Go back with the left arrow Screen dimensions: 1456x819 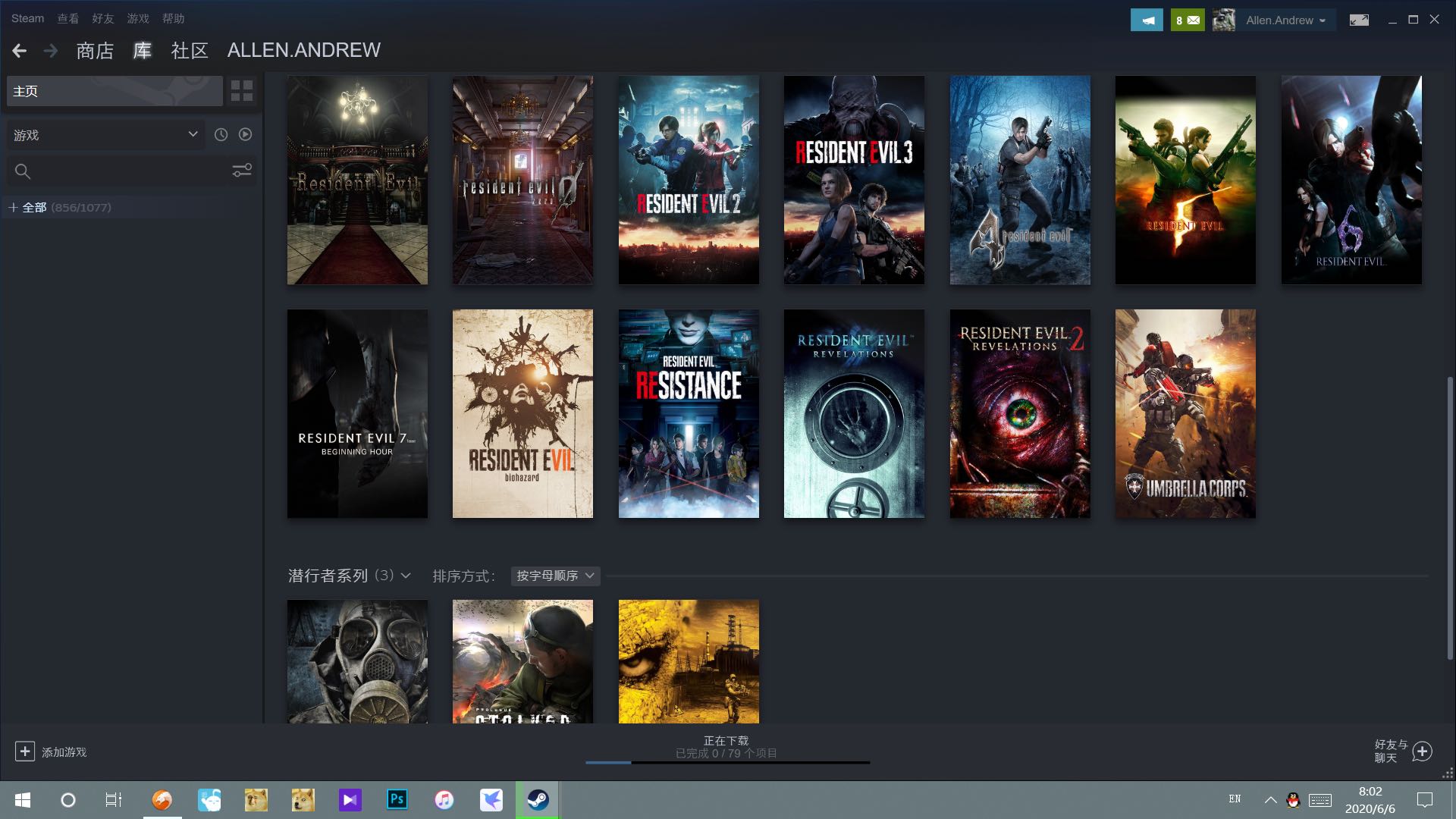point(20,51)
